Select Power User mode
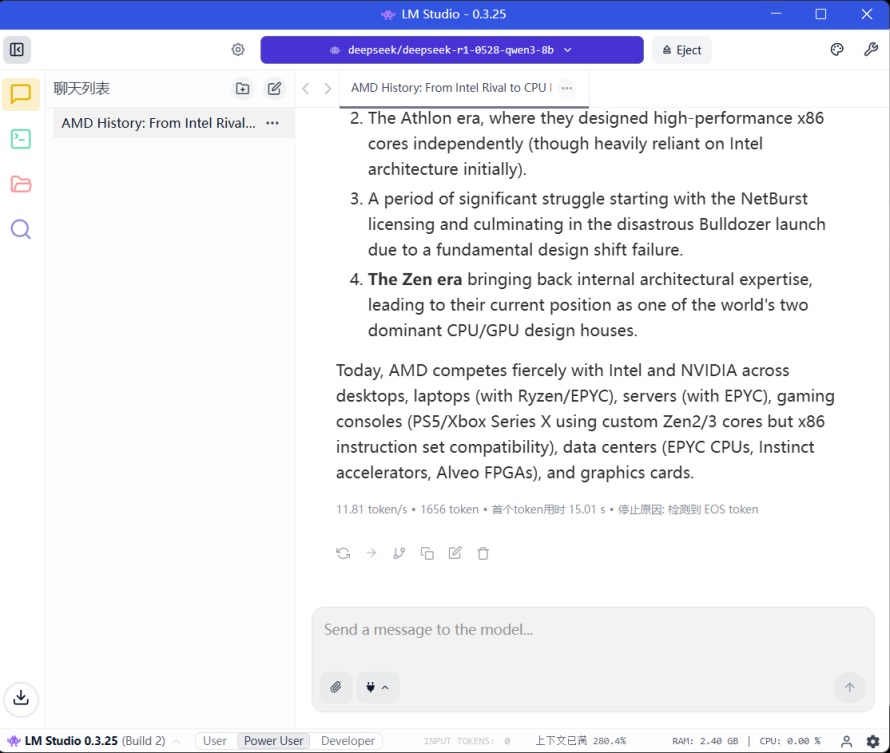890x753 pixels. (x=273, y=741)
